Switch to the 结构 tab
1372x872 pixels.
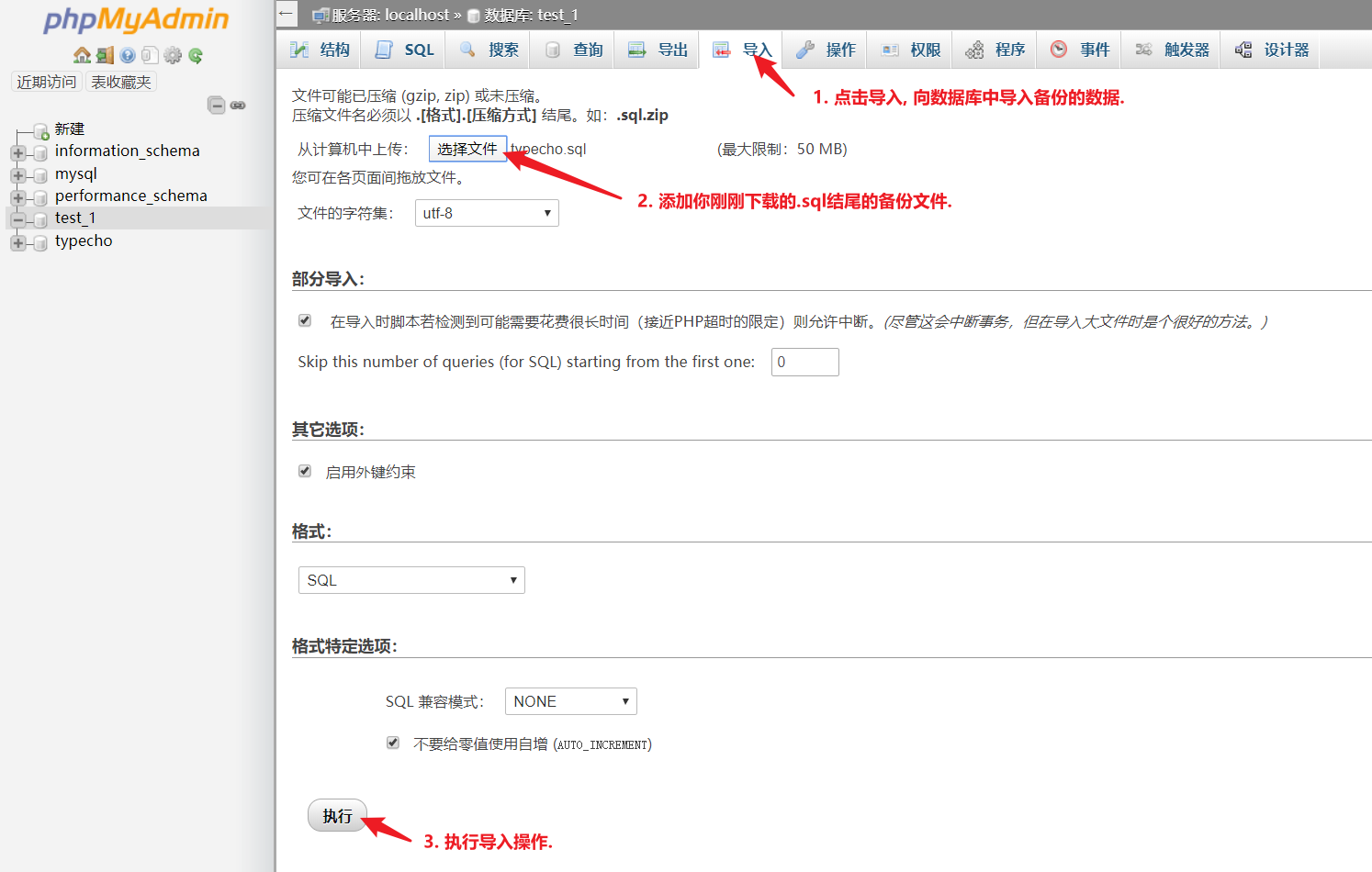pos(320,50)
